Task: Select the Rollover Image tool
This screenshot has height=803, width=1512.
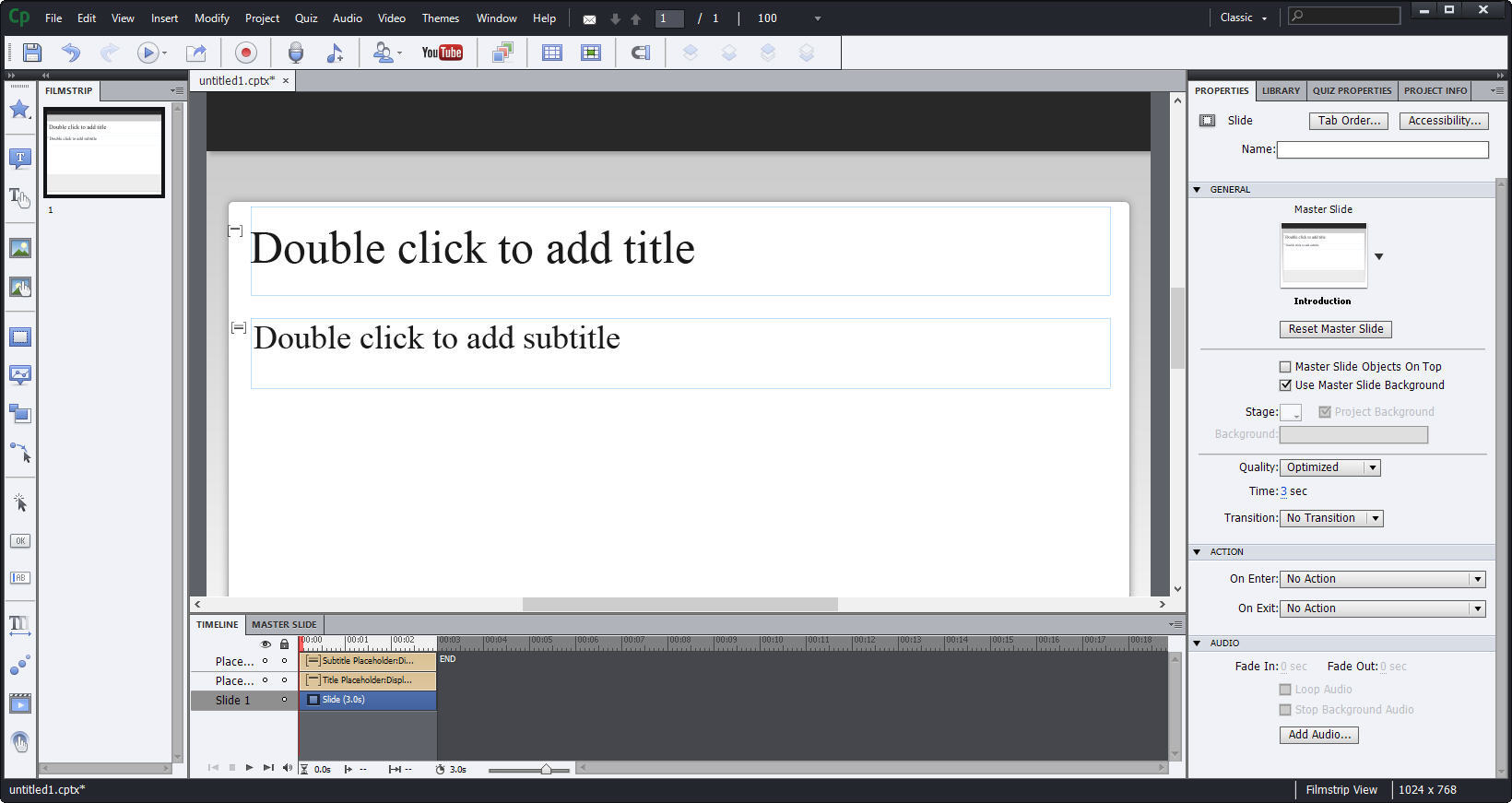Action: click(19, 287)
